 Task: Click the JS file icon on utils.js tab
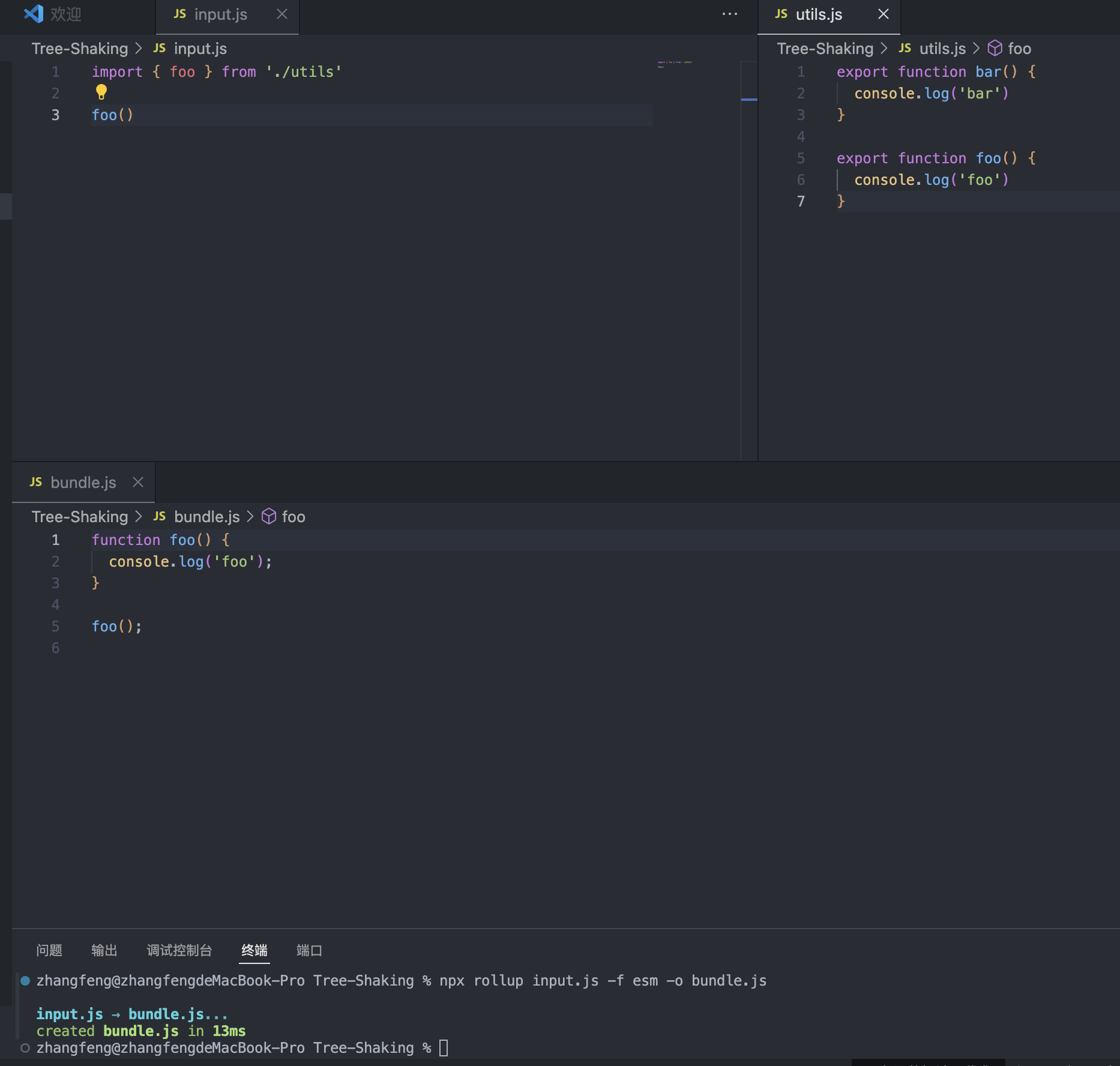coord(781,14)
